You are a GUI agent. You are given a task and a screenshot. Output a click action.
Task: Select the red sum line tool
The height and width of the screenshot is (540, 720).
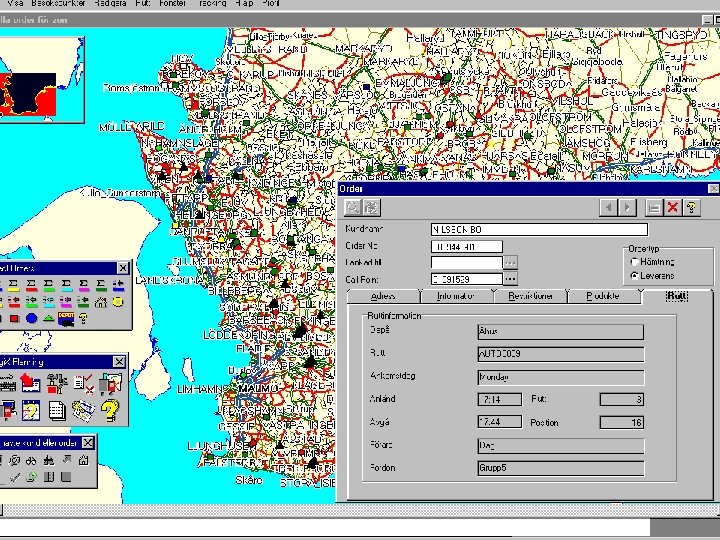(31, 286)
